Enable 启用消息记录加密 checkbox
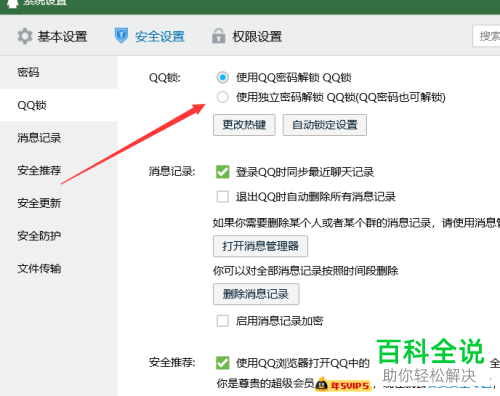Image resolution: width=500 pixels, height=396 pixels. click(x=223, y=321)
